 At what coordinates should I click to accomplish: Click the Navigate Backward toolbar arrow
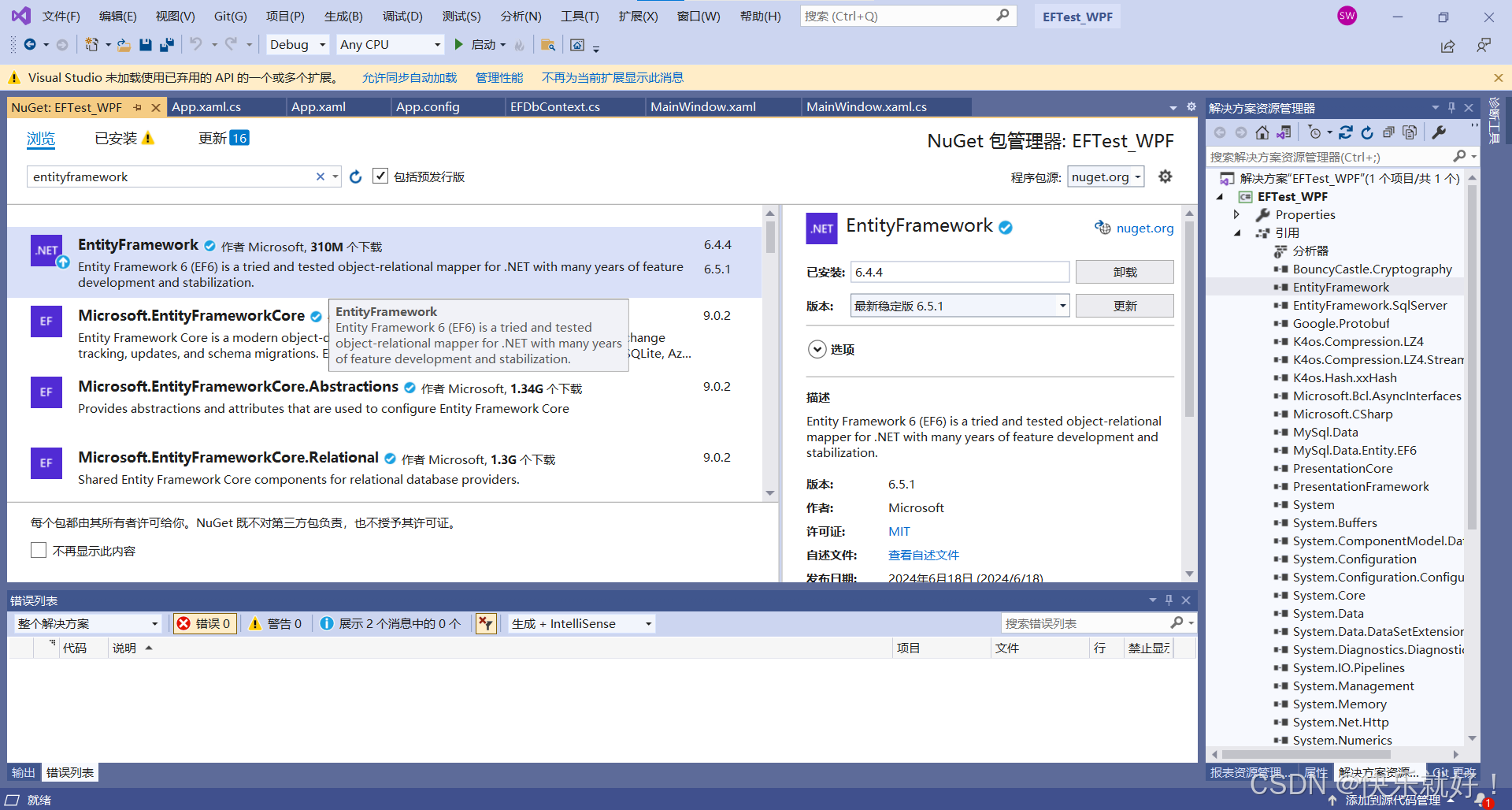click(30, 45)
